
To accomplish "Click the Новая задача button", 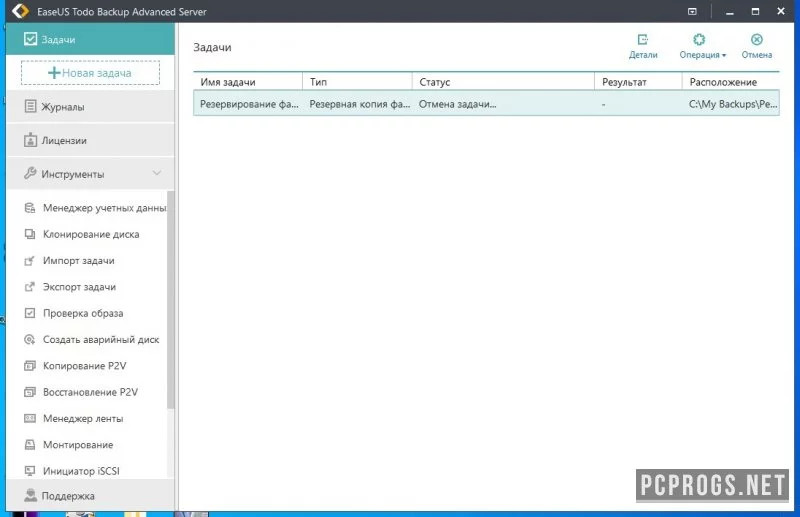I will tap(90, 73).
